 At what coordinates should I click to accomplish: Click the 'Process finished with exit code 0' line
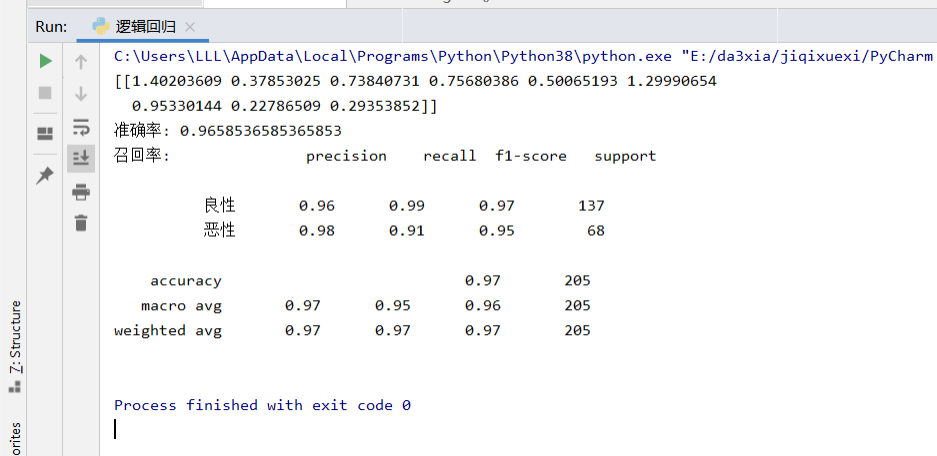point(262,405)
